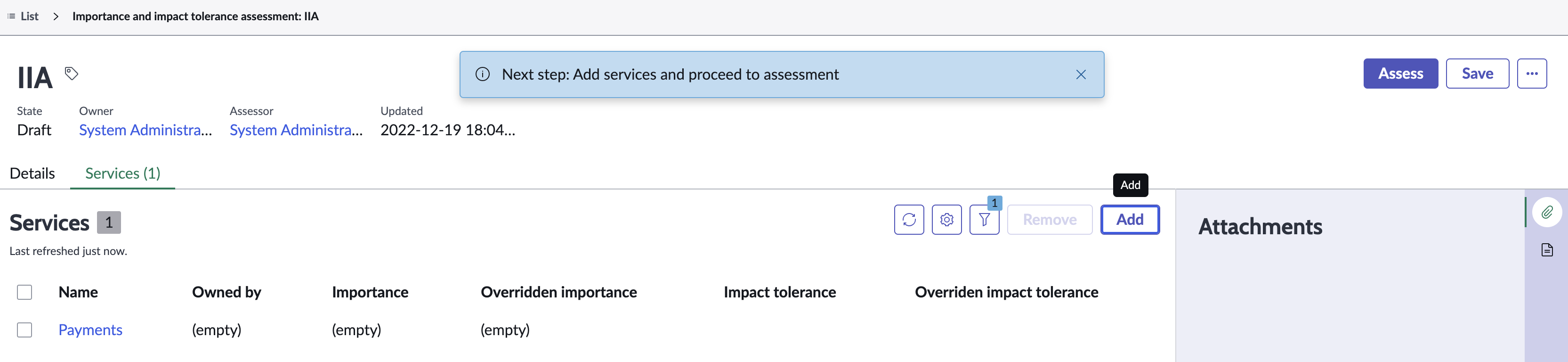The height and width of the screenshot is (362, 1568).
Task: Click the (empty) Owned by cell for Payments
Action: (217, 330)
